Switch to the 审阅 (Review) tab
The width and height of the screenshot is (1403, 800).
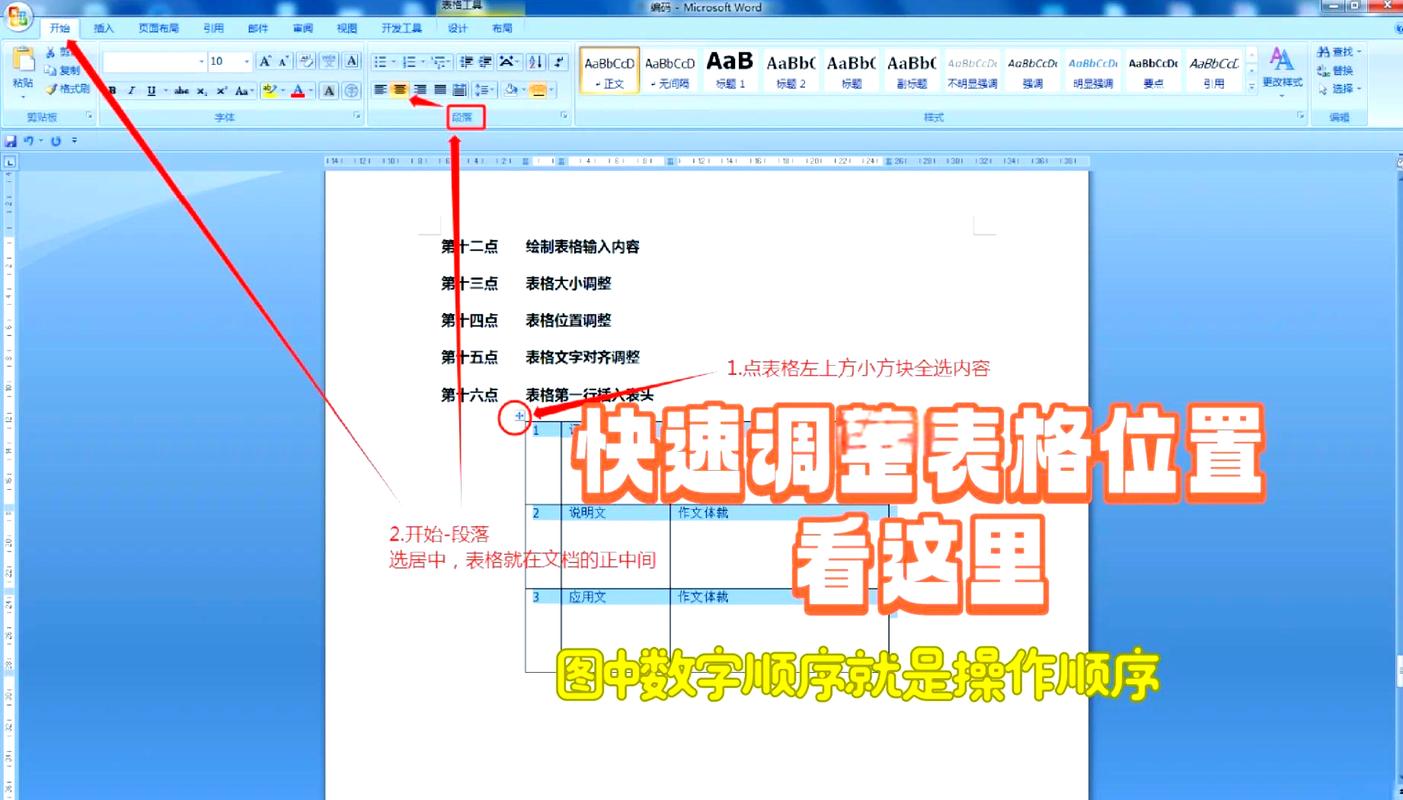coord(303,29)
